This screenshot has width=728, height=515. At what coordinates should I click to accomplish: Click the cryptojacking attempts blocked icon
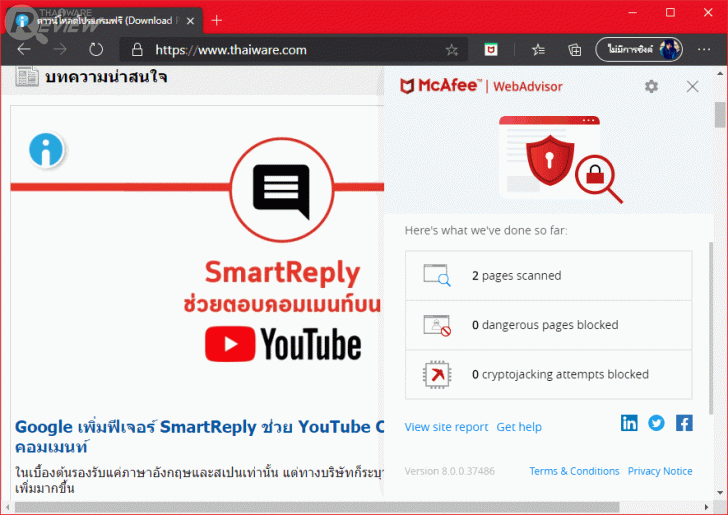[437, 374]
